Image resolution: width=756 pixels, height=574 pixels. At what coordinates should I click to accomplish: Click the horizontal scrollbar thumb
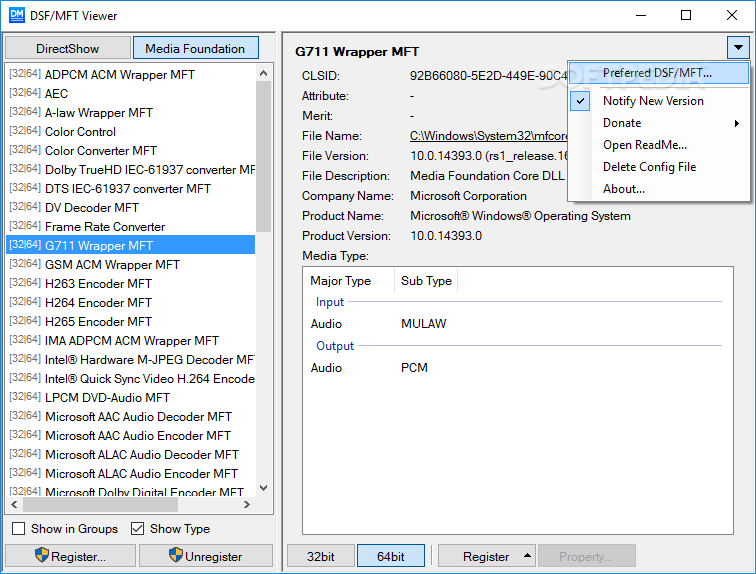pyautogui.click(x=100, y=505)
